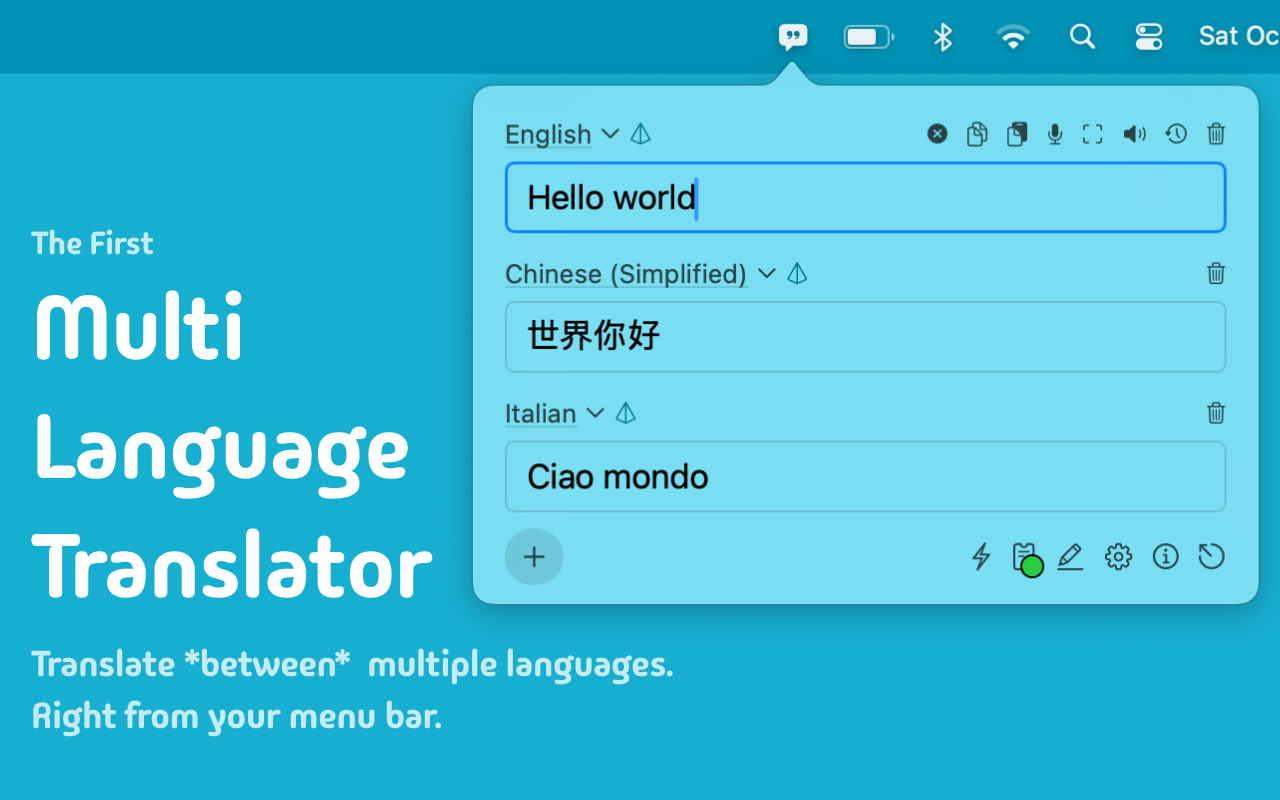Image resolution: width=1280 pixels, height=800 pixels.
Task: Add another language with plus button
Action: pyautogui.click(x=534, y=557)
